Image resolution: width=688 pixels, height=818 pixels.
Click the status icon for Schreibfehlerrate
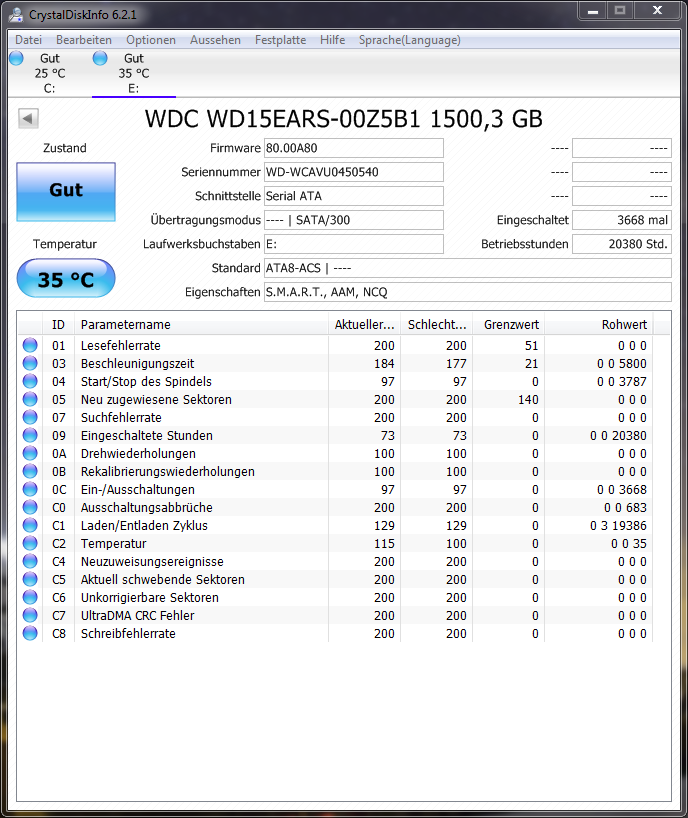[x=30, y=633]
